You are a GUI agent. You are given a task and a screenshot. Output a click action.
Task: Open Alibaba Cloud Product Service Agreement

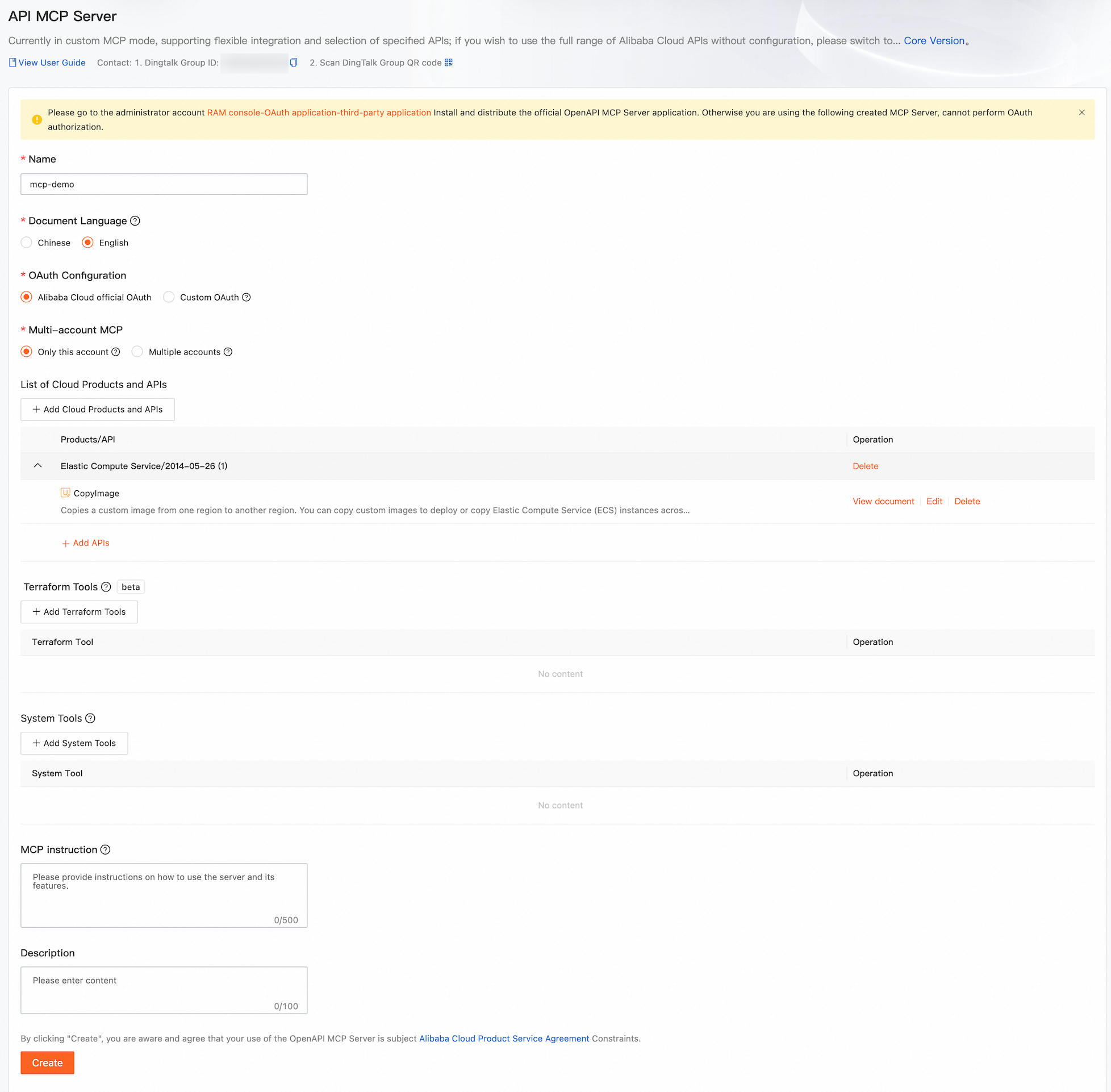pyautogui.click(x=504, y=1039)
